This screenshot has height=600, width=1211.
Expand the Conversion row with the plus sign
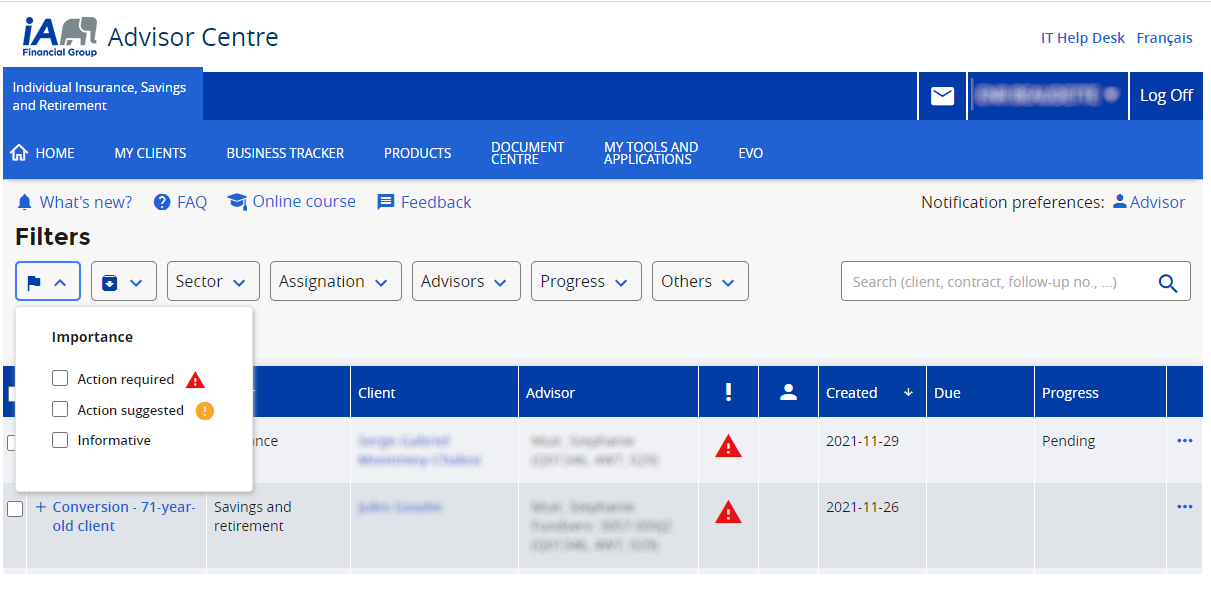pyautogui.click(x=41, y=507)
